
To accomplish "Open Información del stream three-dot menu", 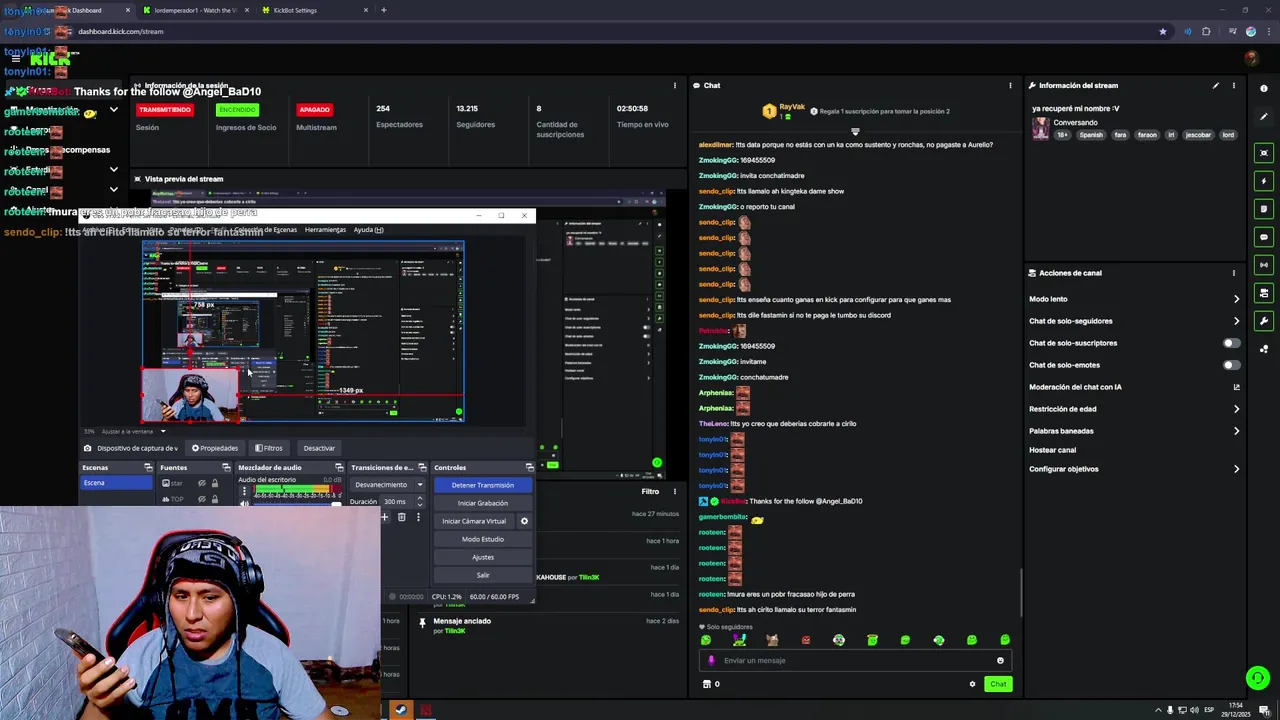I will [1234, 86].
